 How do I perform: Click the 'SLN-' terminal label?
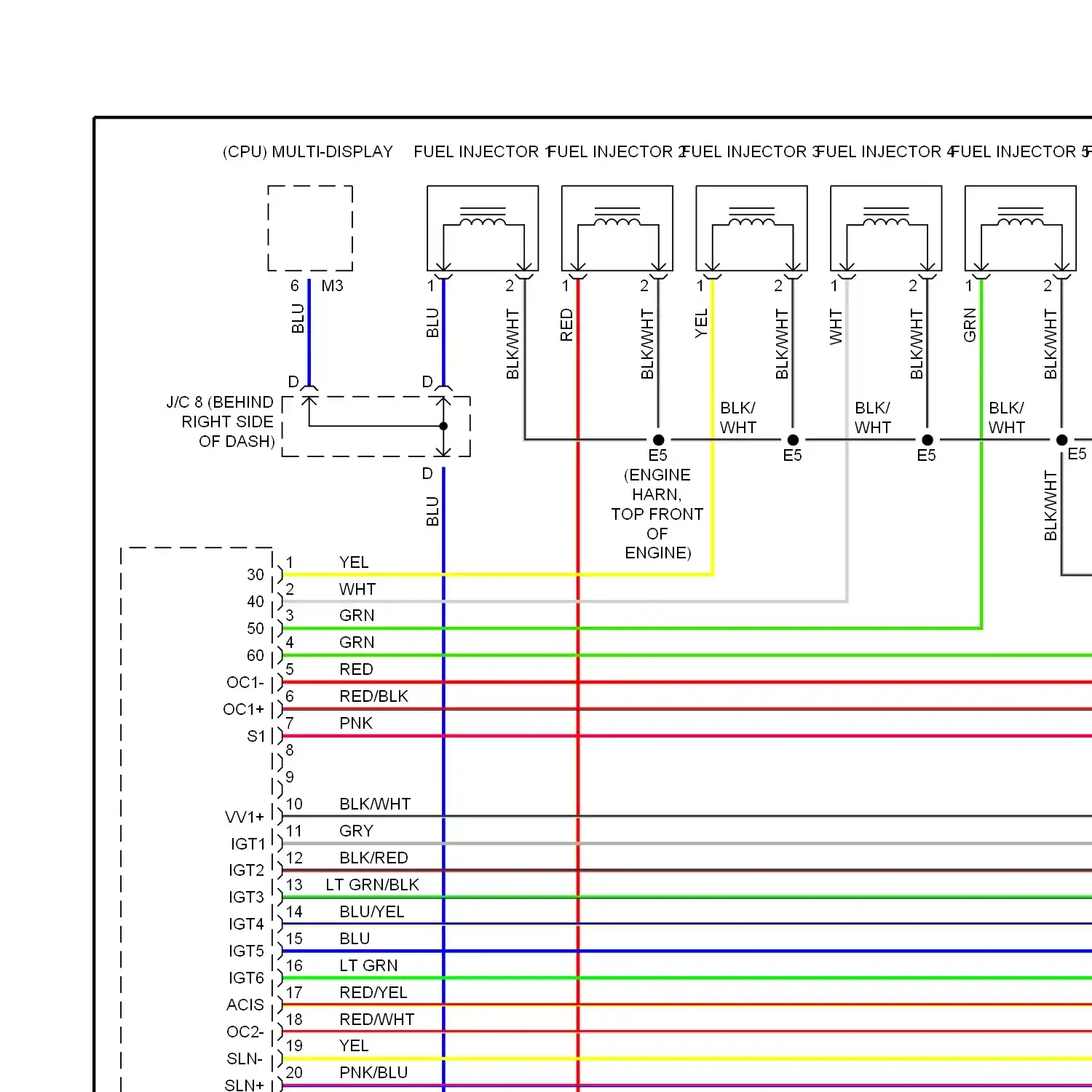[245, 1059]
